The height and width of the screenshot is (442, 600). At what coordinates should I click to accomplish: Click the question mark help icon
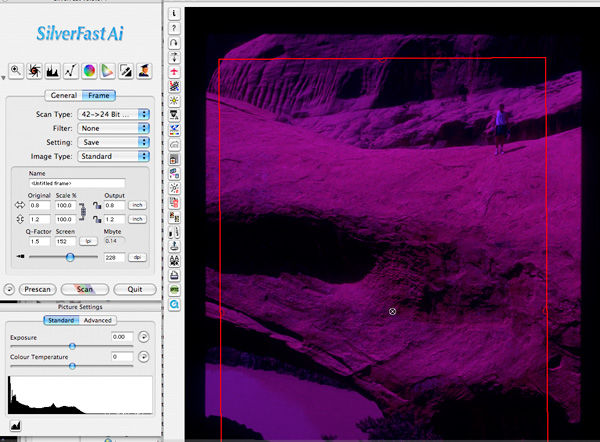[175, 28]
